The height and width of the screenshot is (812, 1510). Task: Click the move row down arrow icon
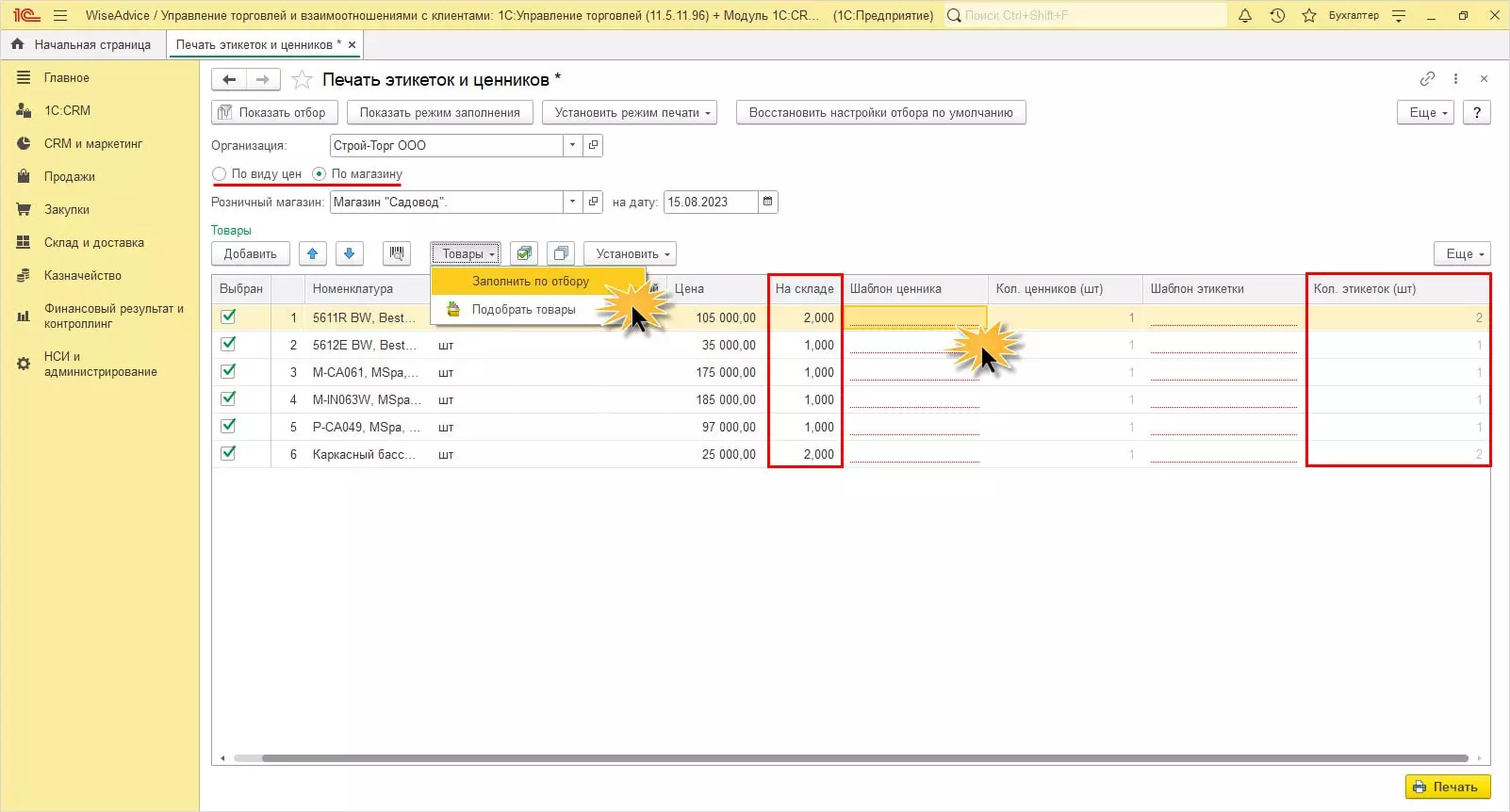(349, 253)
